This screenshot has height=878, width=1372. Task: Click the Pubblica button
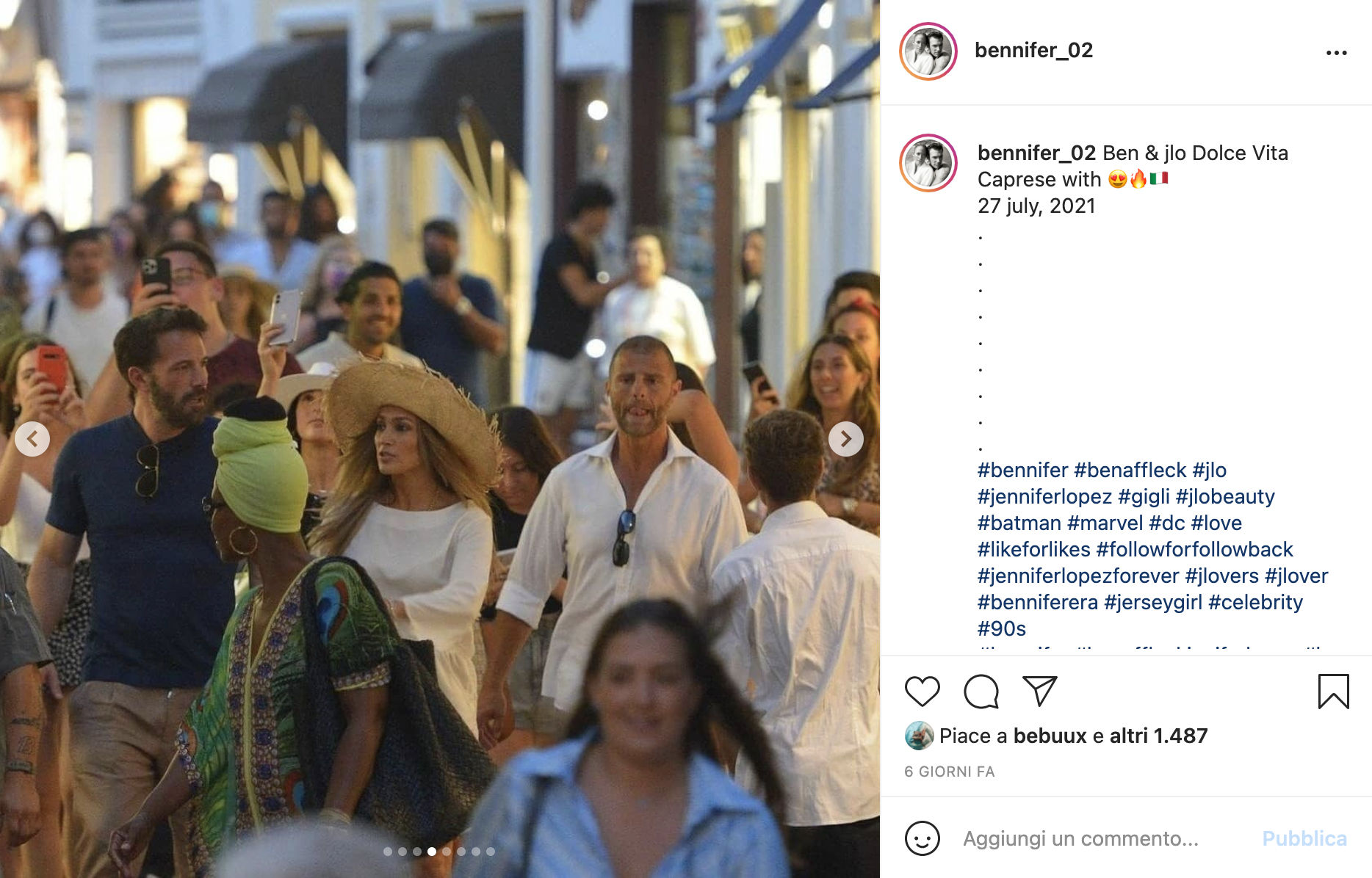point(1304,838)
